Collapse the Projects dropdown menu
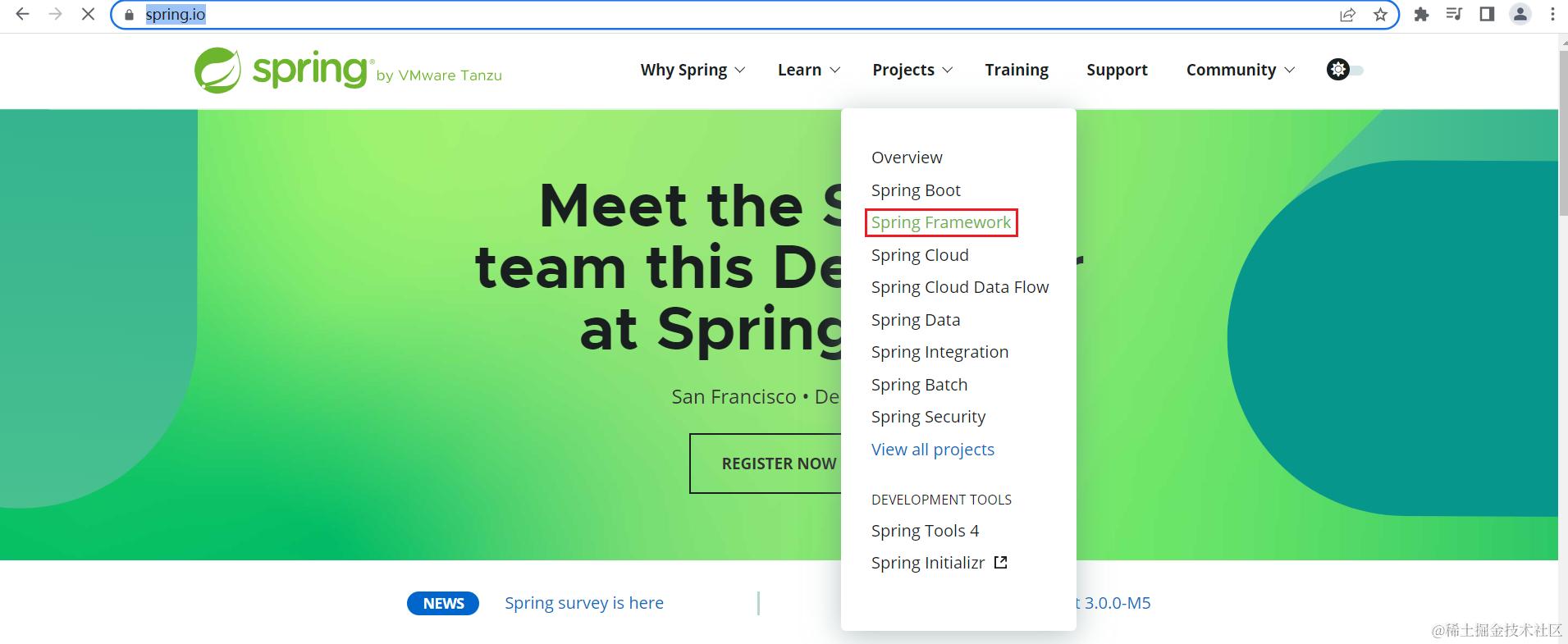This screenshot has width=1568, height=644. (912, 70)
